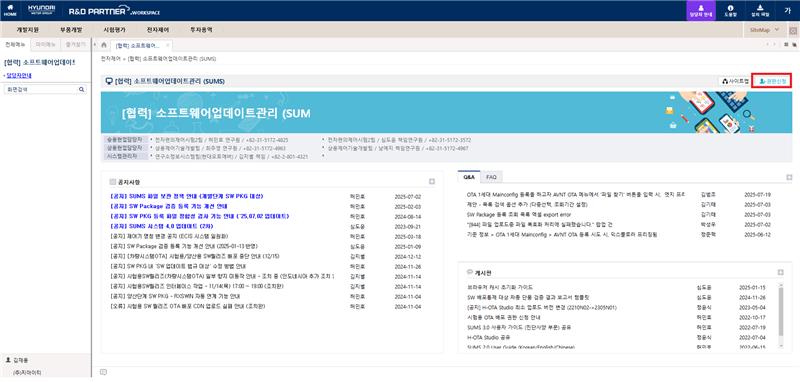Open the 부품개발 menu
800x382 pixels.
click(x=71, y=30)
